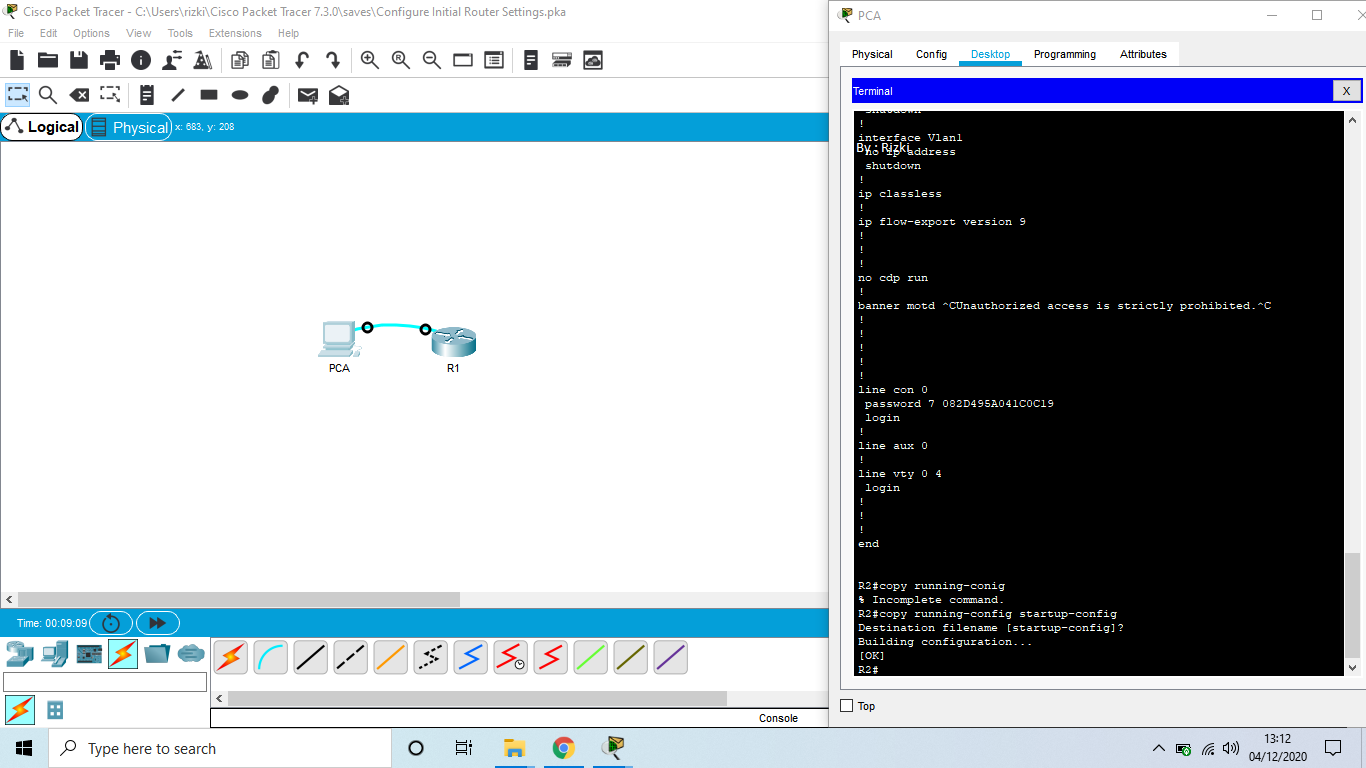Select the Draw Rectangle tool
This screenshot has width=1366, height=768.
click(209, 95)
